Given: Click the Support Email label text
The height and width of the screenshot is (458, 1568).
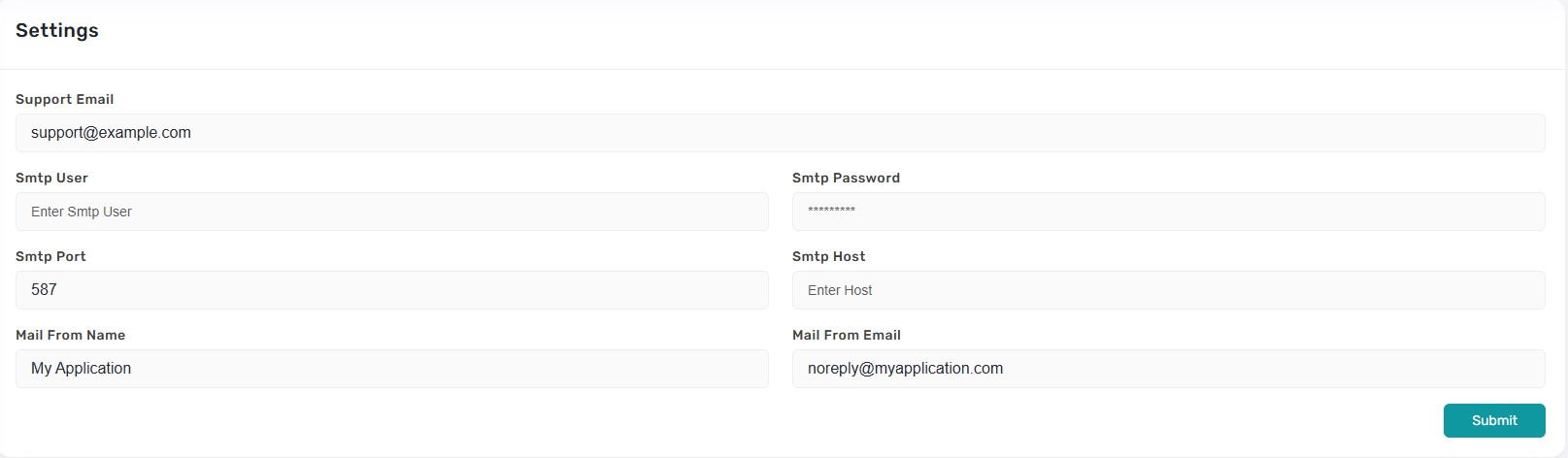Looking at the screenshot, I should click(64, 99).
